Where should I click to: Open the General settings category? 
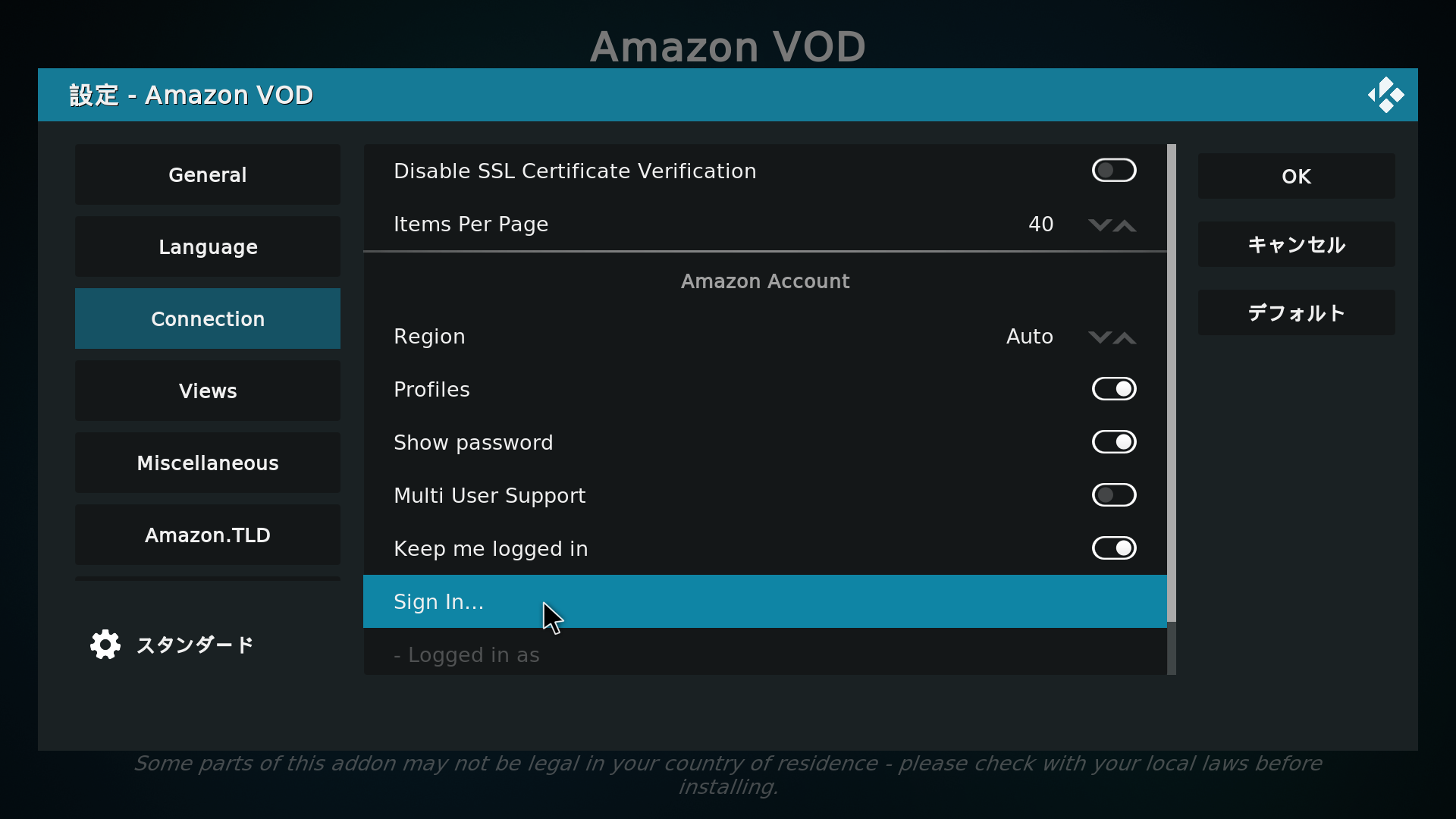coord(208,174)
